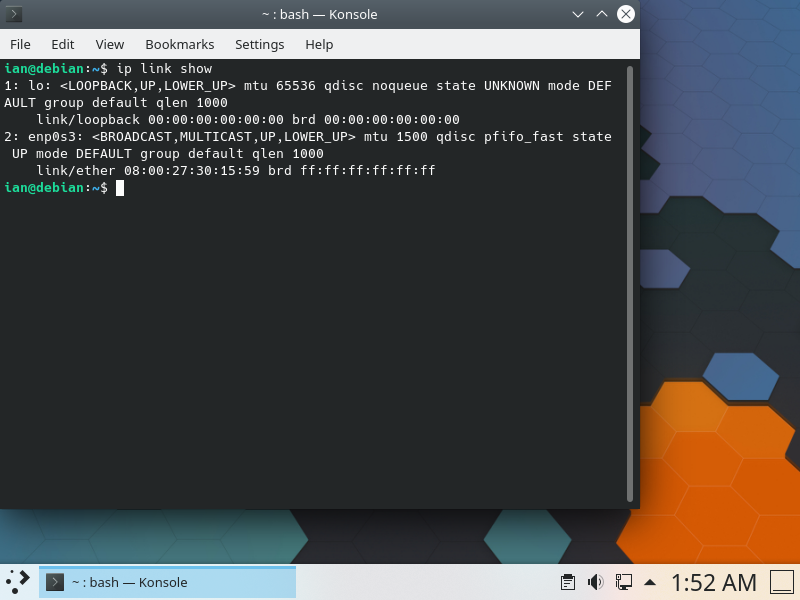Click the Konsole window menu icon in title bar
800x600 pixels.
pyautogui.click(x=14, y=14)
